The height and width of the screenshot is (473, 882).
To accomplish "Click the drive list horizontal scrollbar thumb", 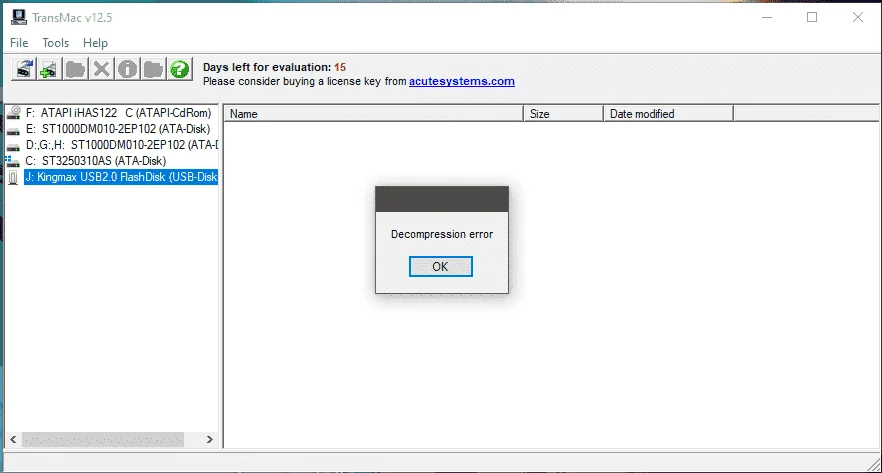I will 103,439.
